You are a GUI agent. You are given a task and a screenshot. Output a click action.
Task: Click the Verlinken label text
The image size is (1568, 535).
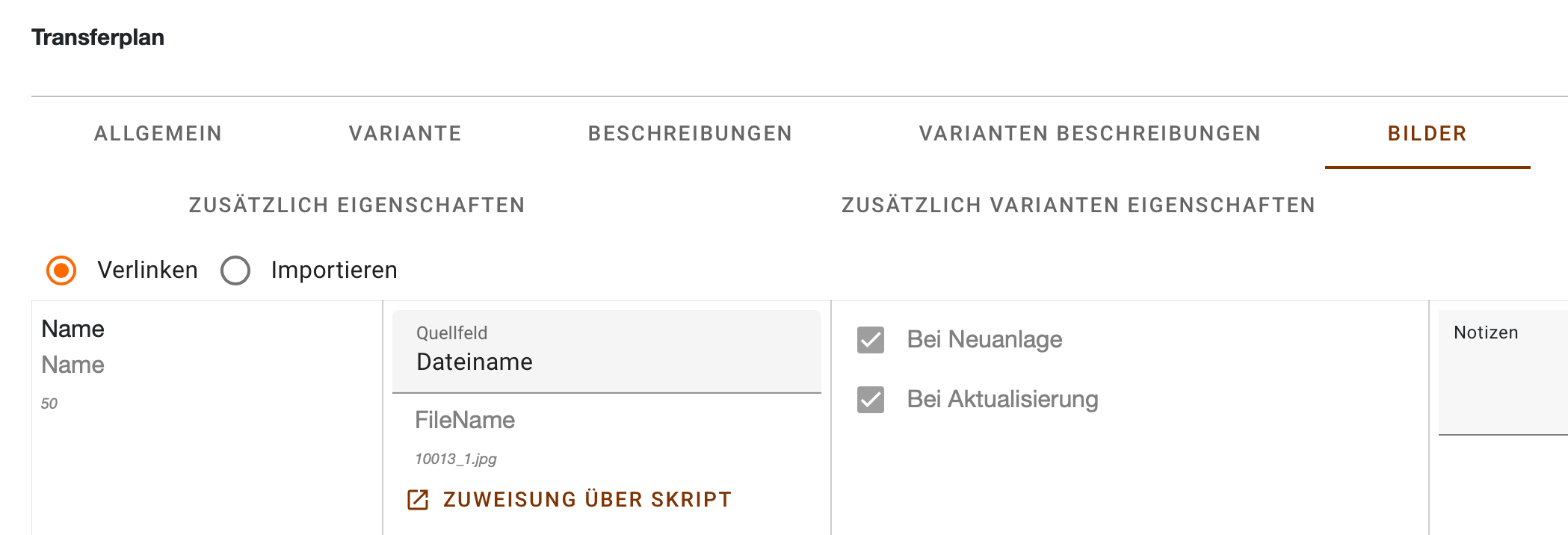(148, 270)
